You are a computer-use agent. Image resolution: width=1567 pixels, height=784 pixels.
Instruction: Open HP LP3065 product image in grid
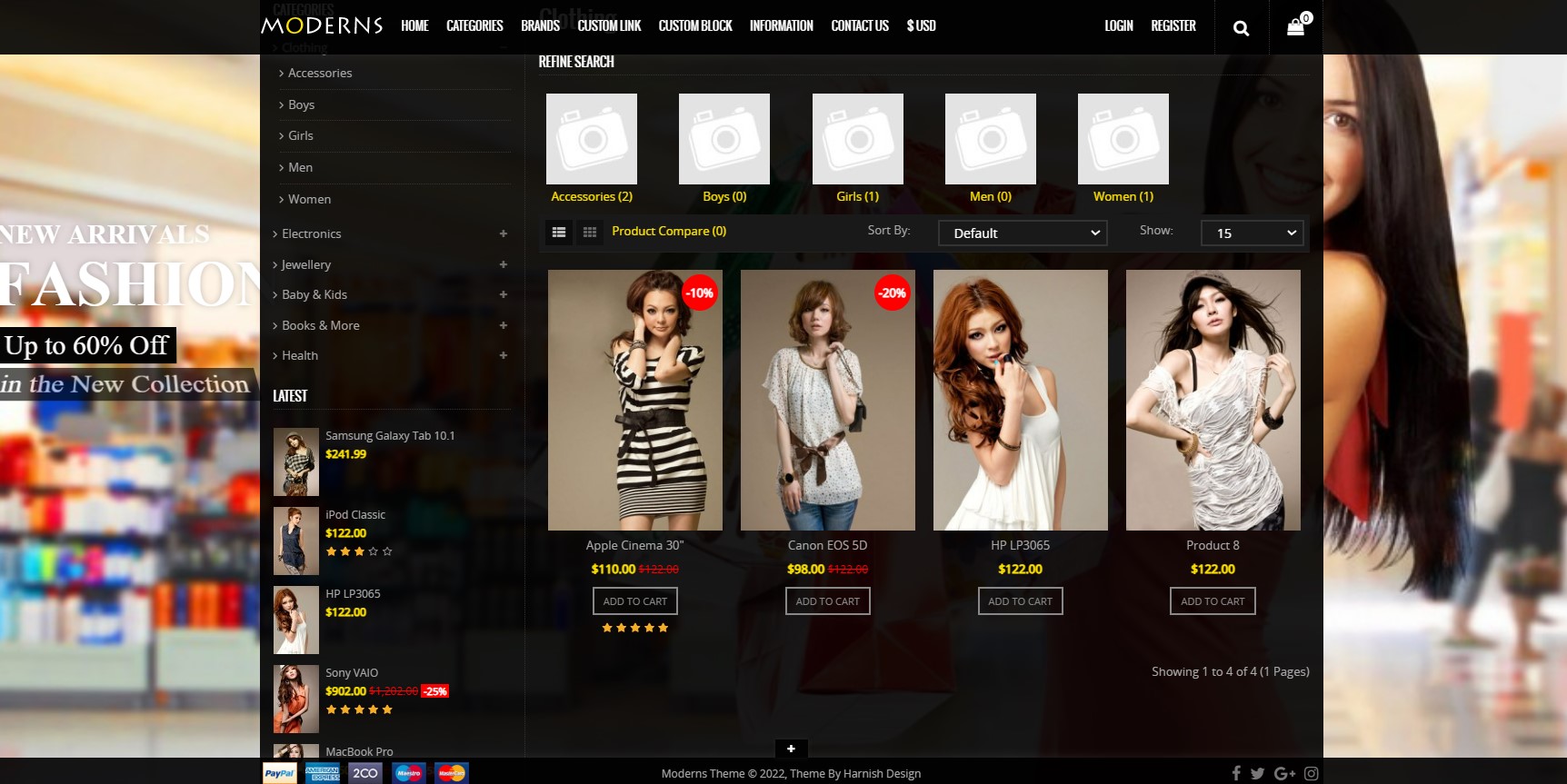(x=1021, y=400)
